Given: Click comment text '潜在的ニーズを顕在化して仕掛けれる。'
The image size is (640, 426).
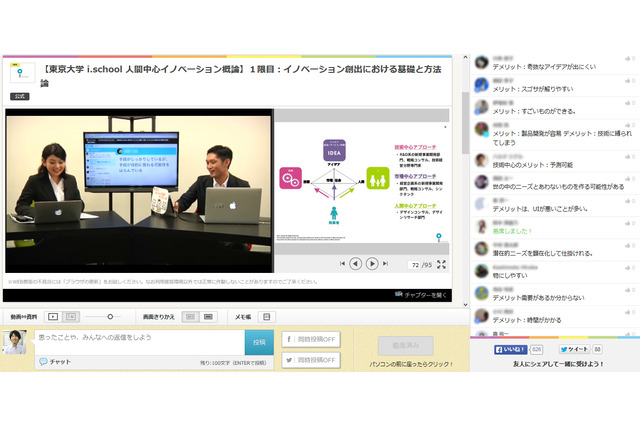Looking at the screenshot, I should (542, 253).
